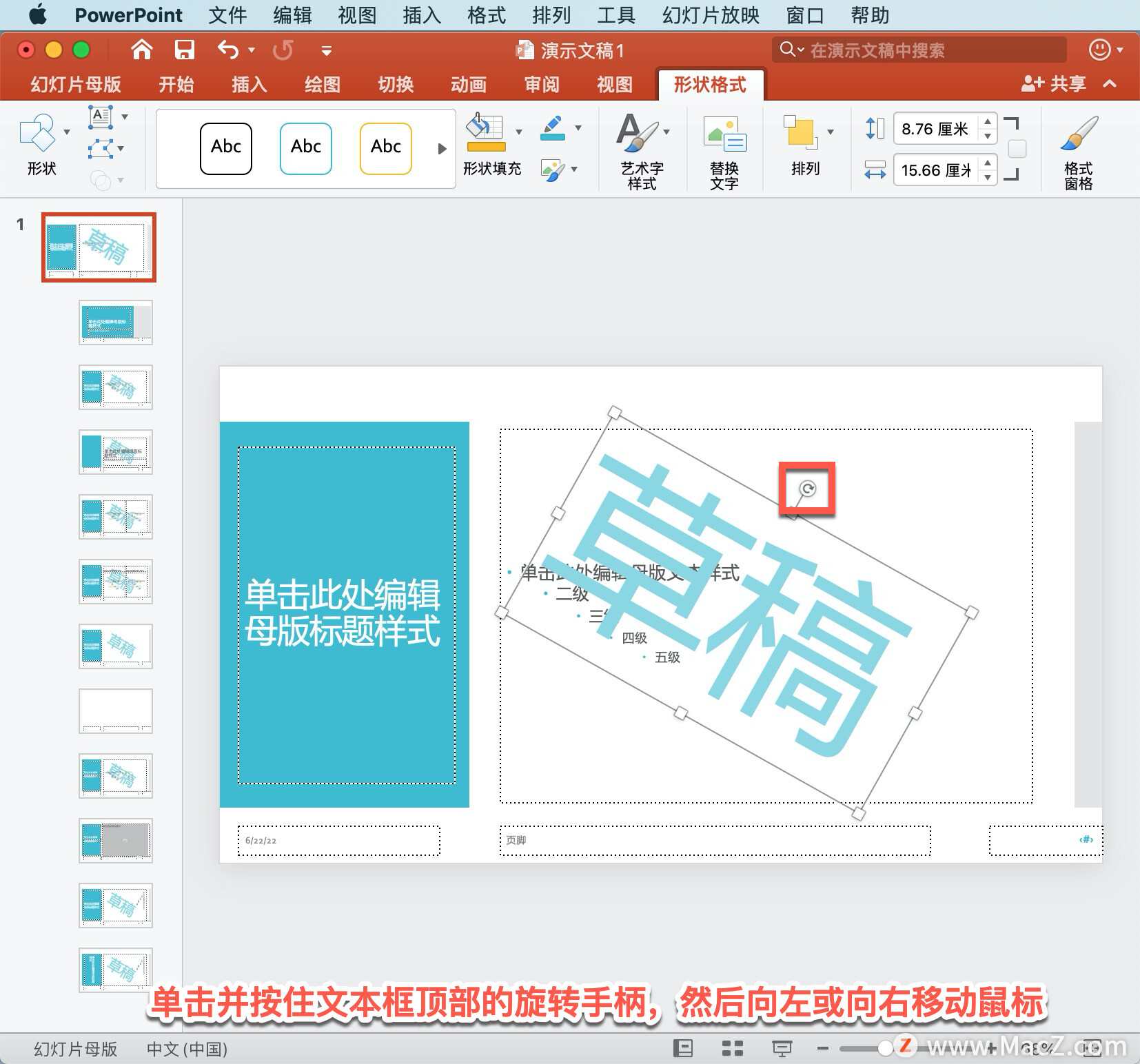Click the blue Shape Outline color bar
The width and height of the screenshot is (1140, 1064).
pos(553,136)
